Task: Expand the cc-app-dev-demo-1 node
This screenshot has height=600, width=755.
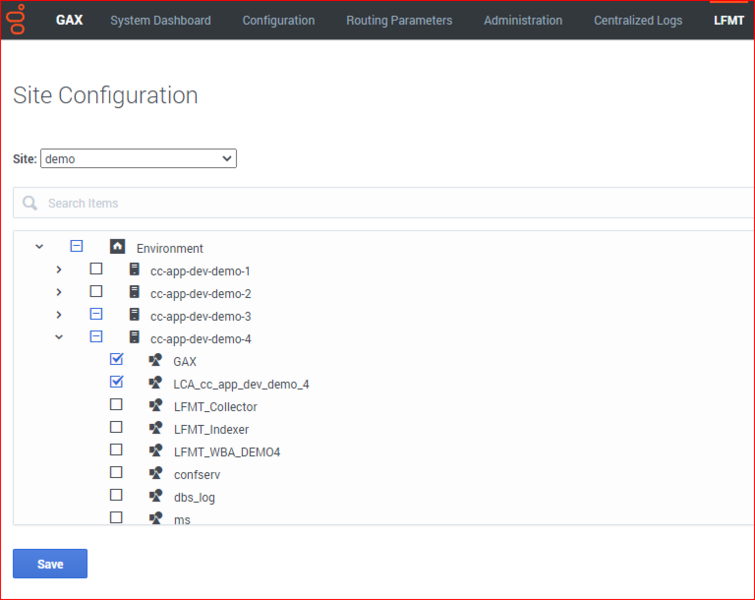Action: point(59,269)
